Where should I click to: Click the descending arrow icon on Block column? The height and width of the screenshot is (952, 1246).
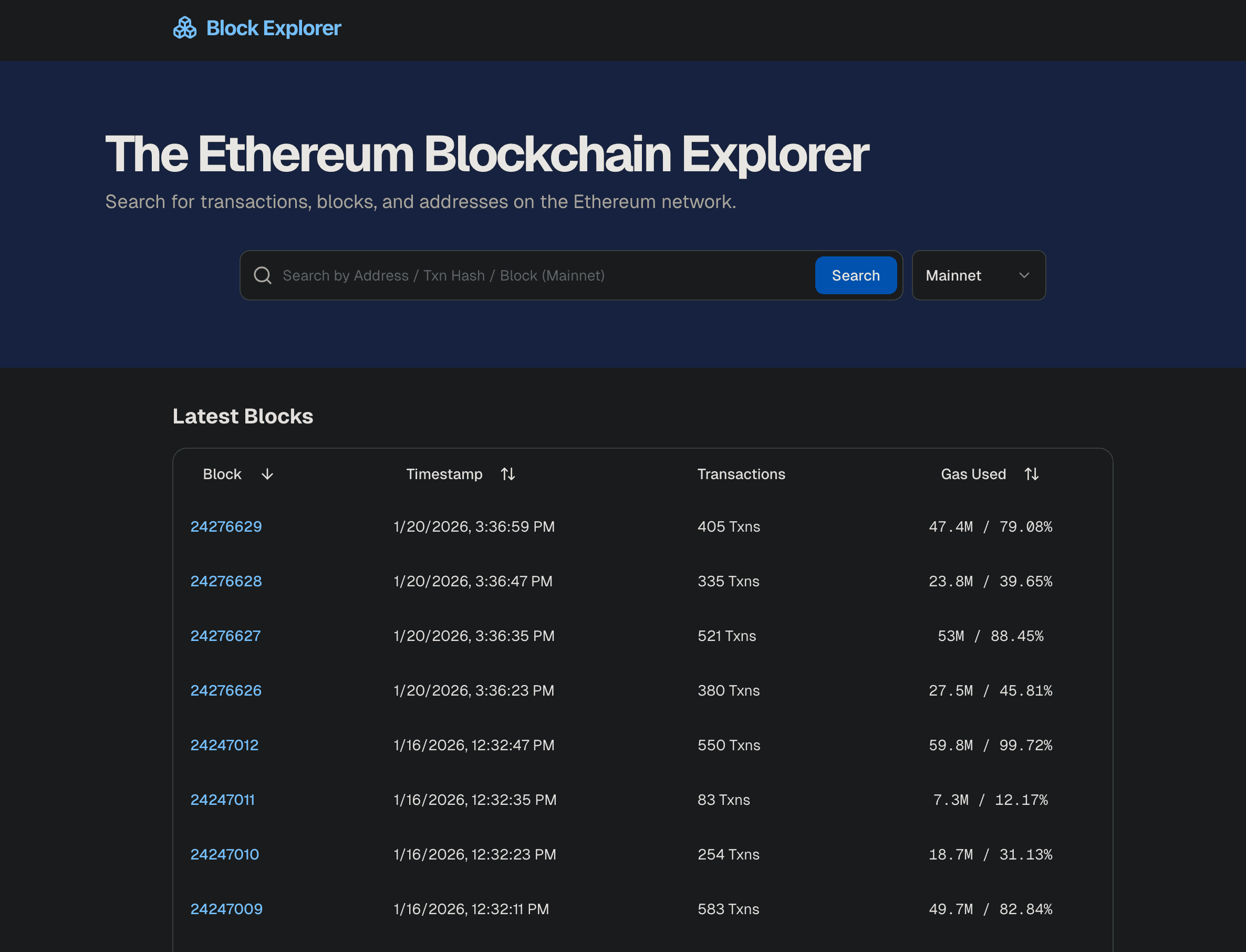pyautogui.click(x=267, y=474)
